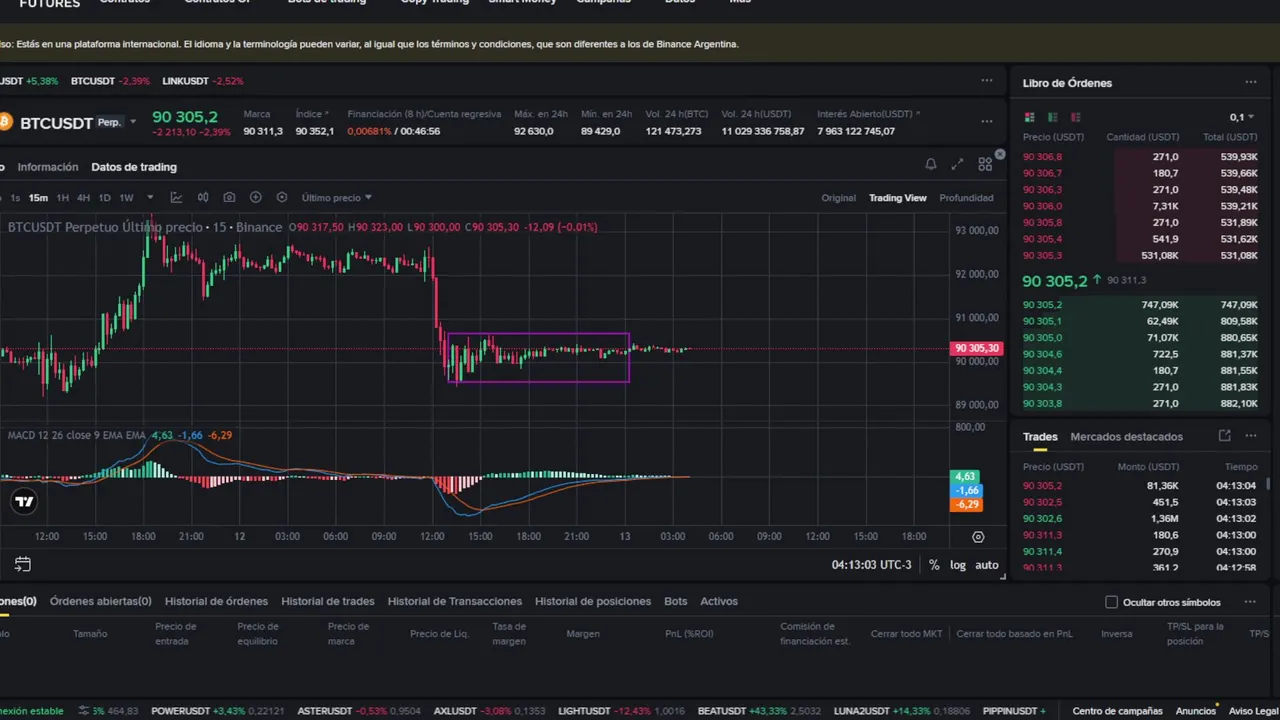This screenshot has height=720, width=1280.
Task: Open Historial de trades tab
Action: 328,601
